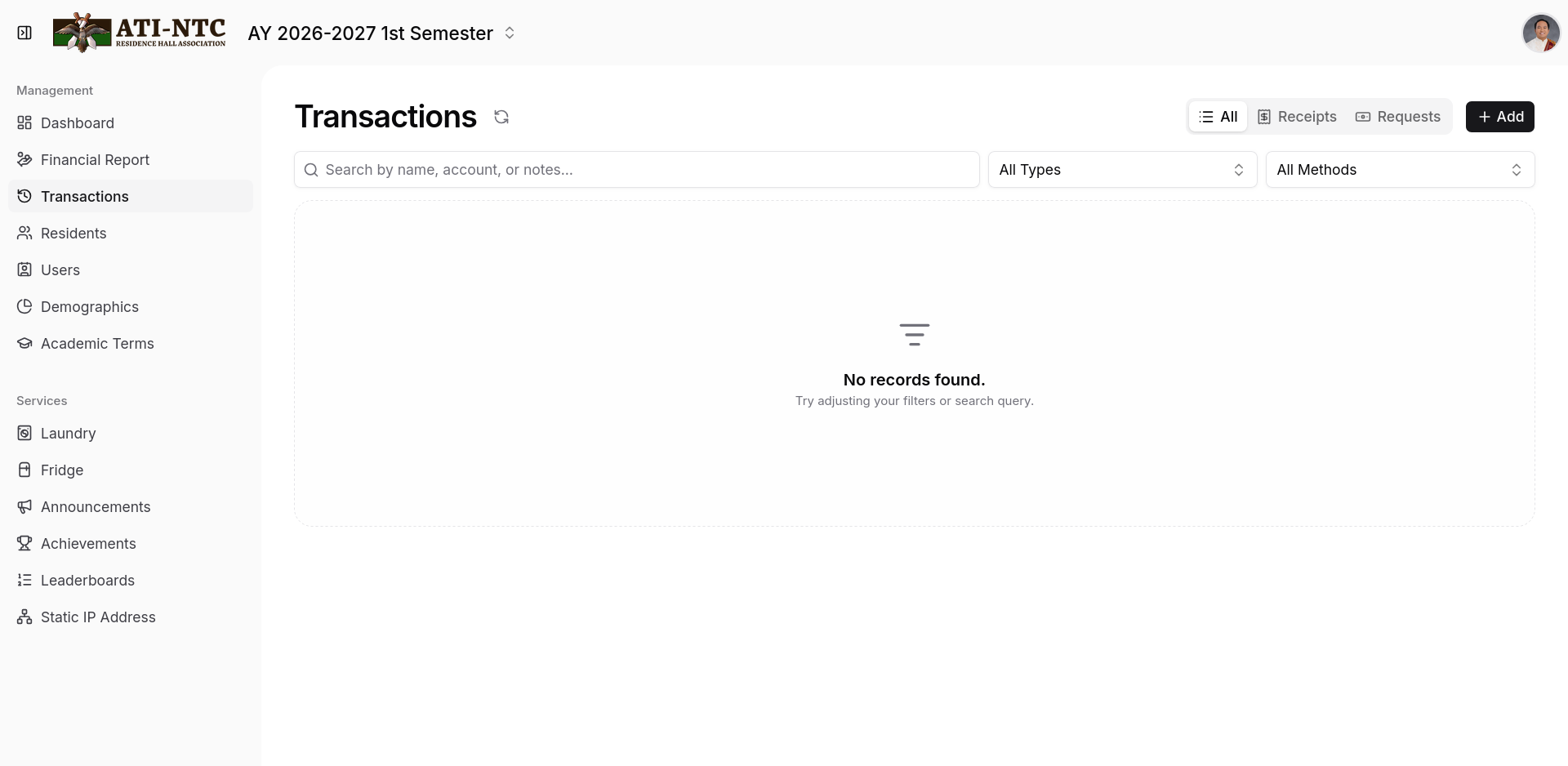Click the Academic Terms graduation cap icon
This screenshot has width=1568, height=766.
pyautogui.click(x=24, y=344)
